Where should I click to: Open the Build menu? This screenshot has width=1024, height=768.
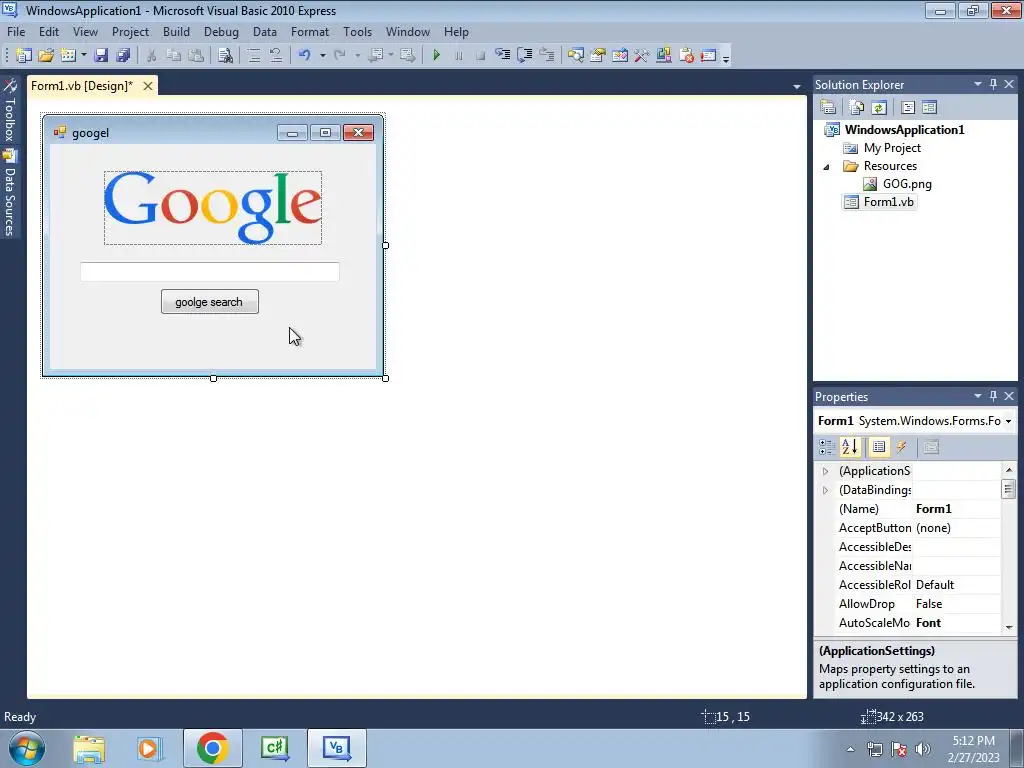pos(176,31)
